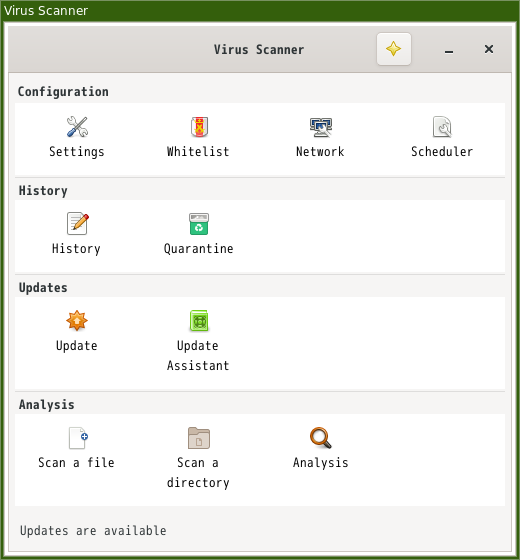Click the Updates are available status text
This screenshot has width=520, height=560.
coord(93,531)
